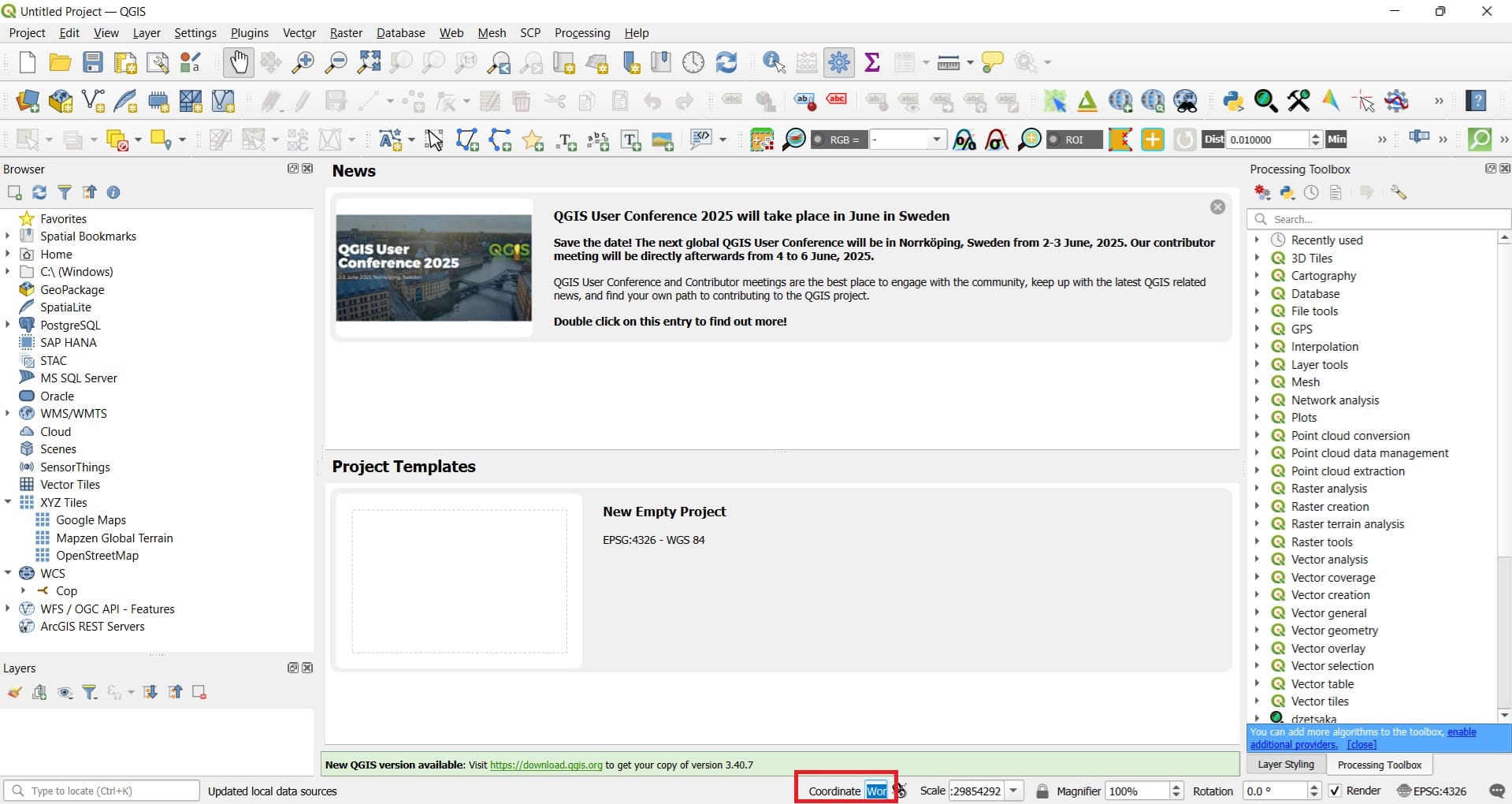Toggle the ROI radio button in SCP
Image resolution: width=1512 pixels, height=804 pixels.
(x=1053, y=140)
